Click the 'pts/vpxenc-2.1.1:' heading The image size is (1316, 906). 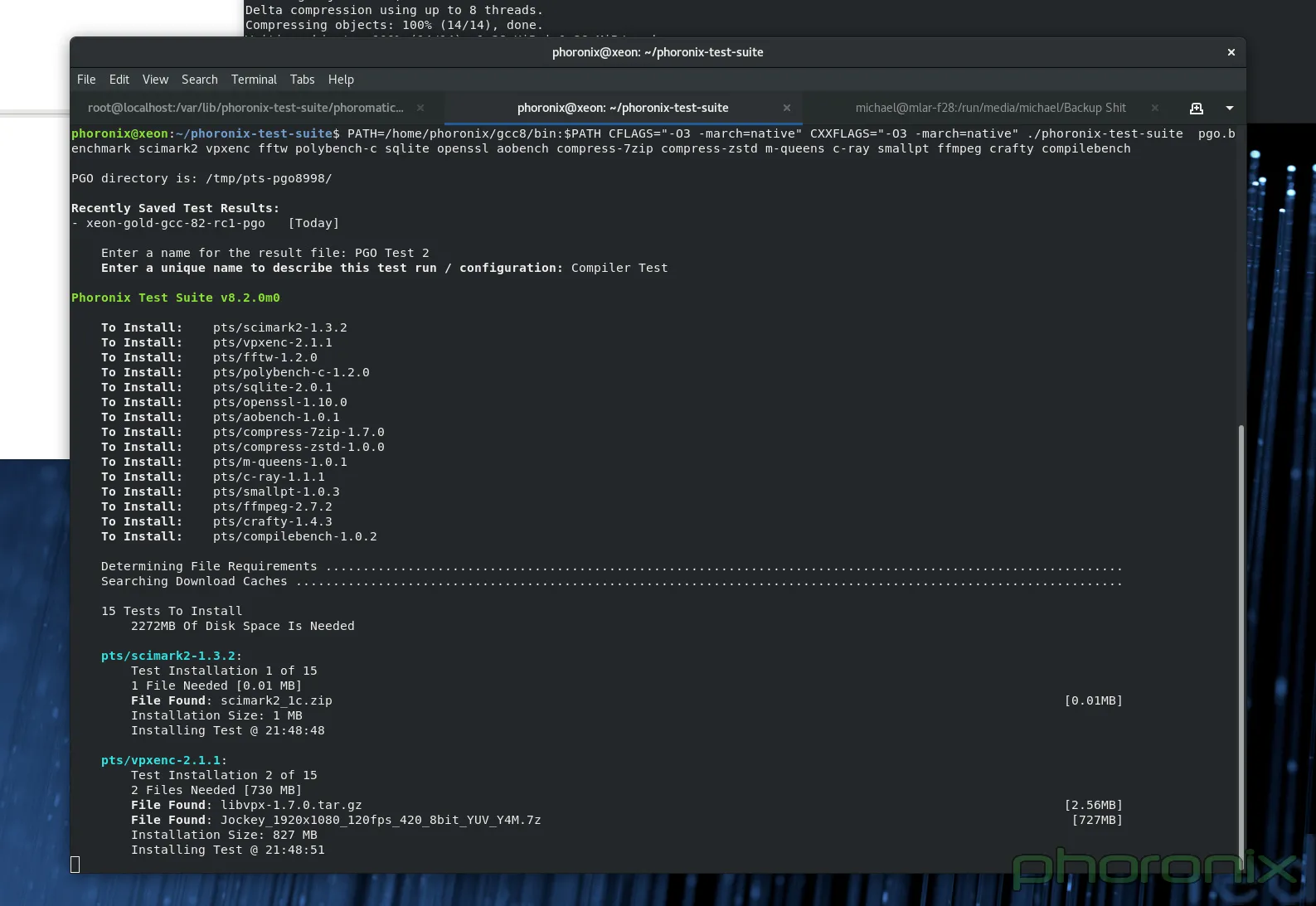pos(164,760)
